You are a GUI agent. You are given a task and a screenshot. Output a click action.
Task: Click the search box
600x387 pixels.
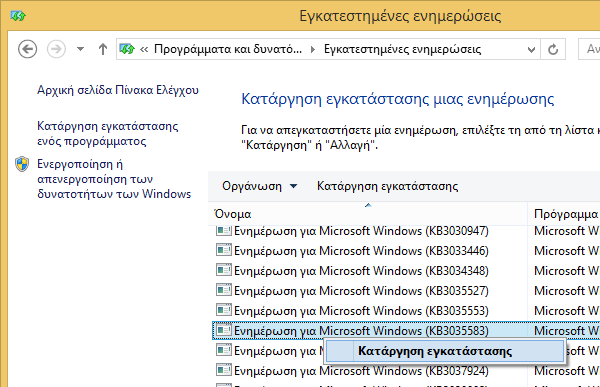coord(589,49)
